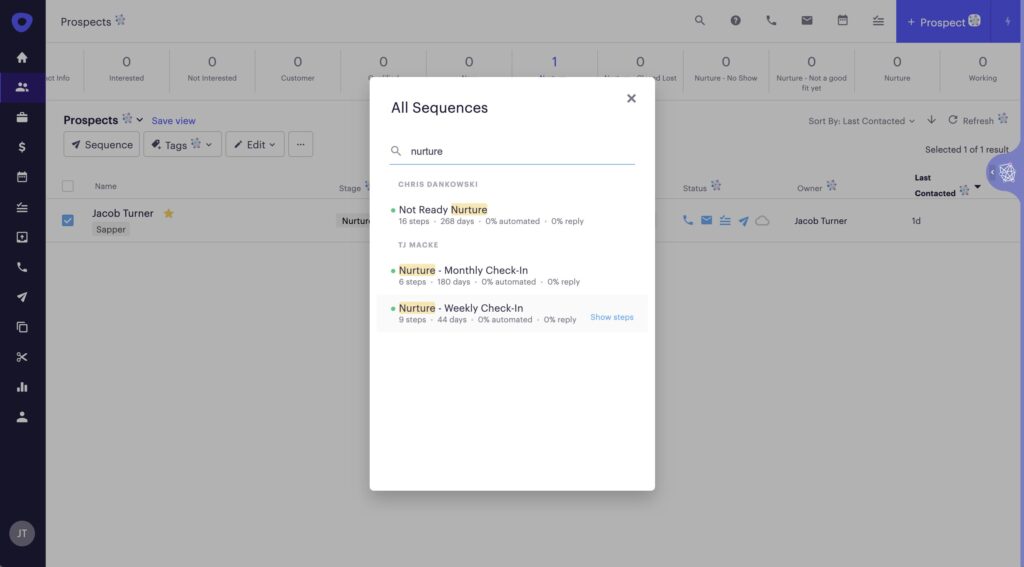Viewport: 1024px width, 567px height.
Task: Click the Last Contacted column sort caret
Action: pyautogui.click(x=978, y=187)
